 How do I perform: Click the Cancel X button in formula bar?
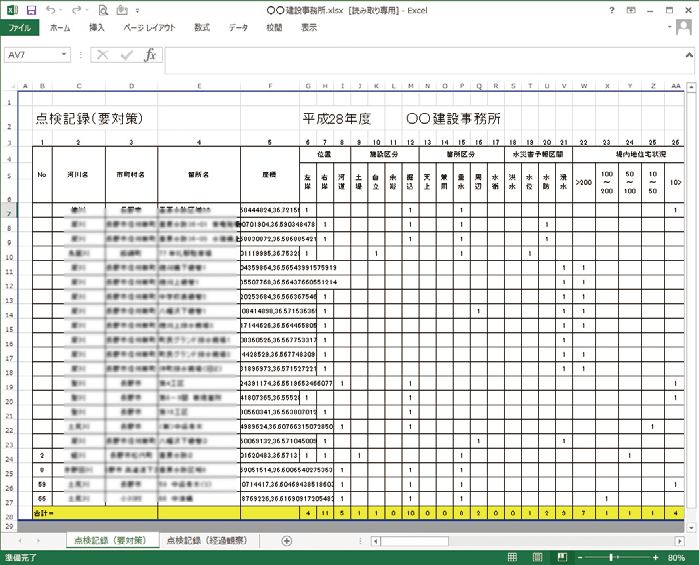click(x=103, y=55)
